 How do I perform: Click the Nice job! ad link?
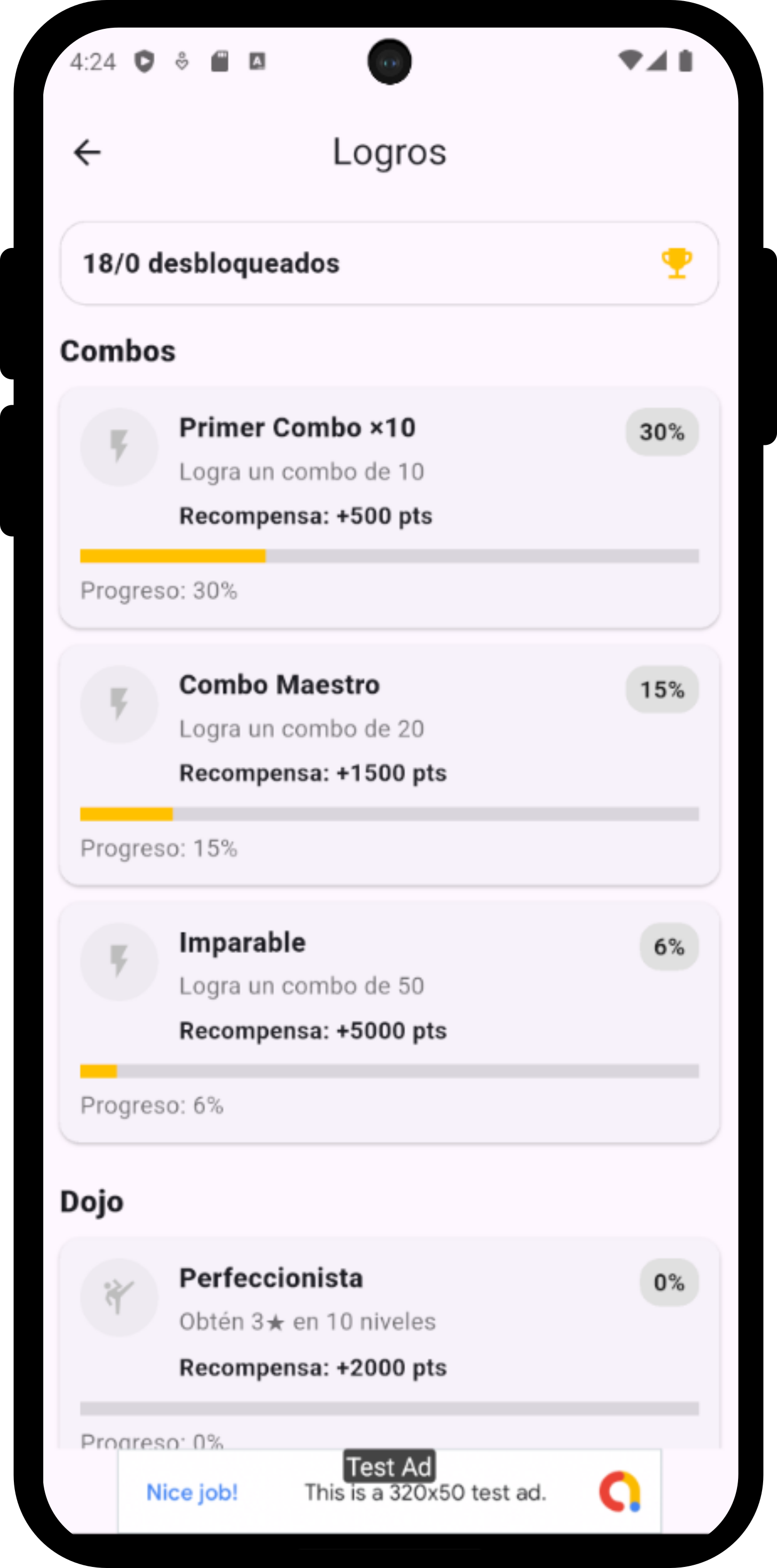(x=193, y=1492)
